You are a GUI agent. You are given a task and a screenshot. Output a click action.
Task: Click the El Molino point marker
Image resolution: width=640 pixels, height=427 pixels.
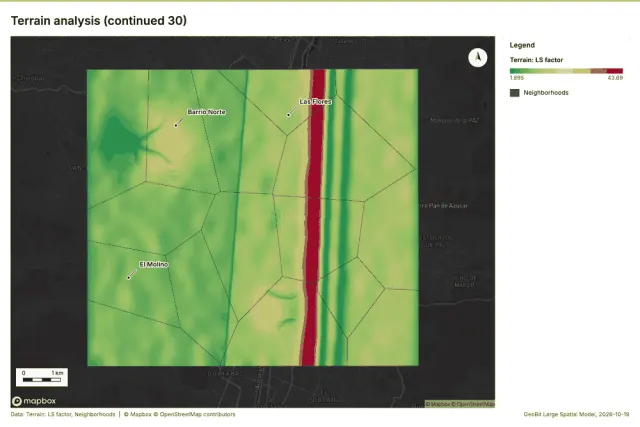tap(129, 278)
